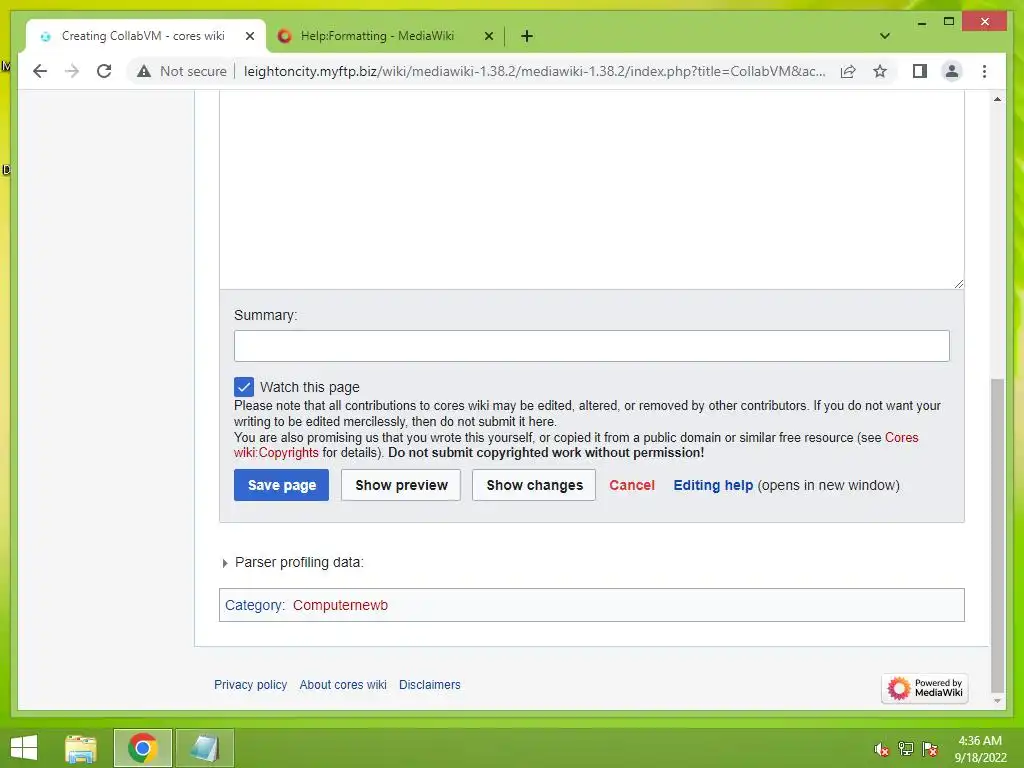Open the Chrome profile menu

952,71
